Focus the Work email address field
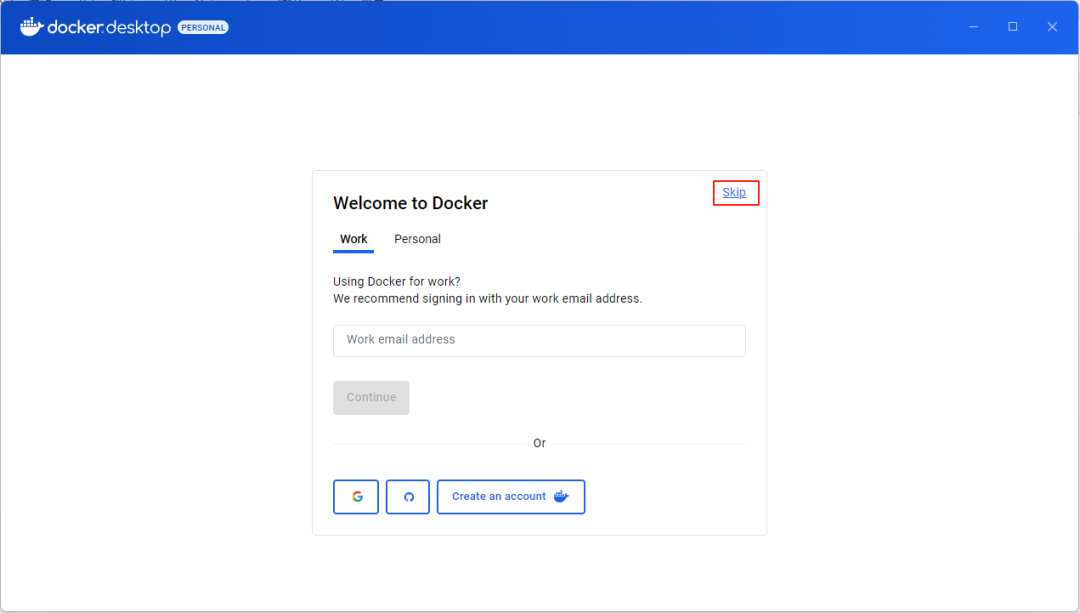The height and width of the screenshot is (613, 1080). tap(539, 340)
